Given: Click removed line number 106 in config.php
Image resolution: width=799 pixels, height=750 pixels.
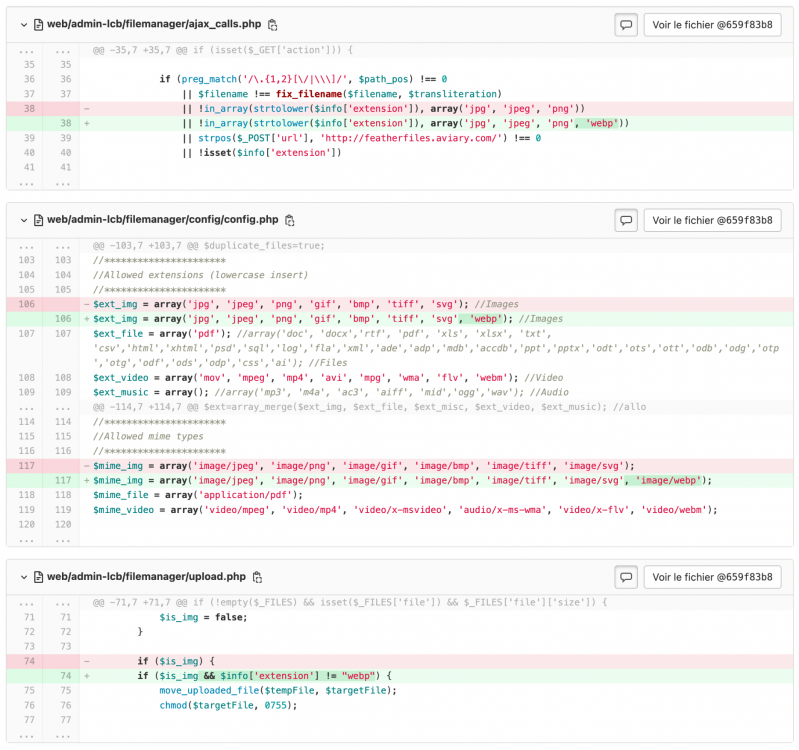Looking at the screenshot, I should 28,304.
